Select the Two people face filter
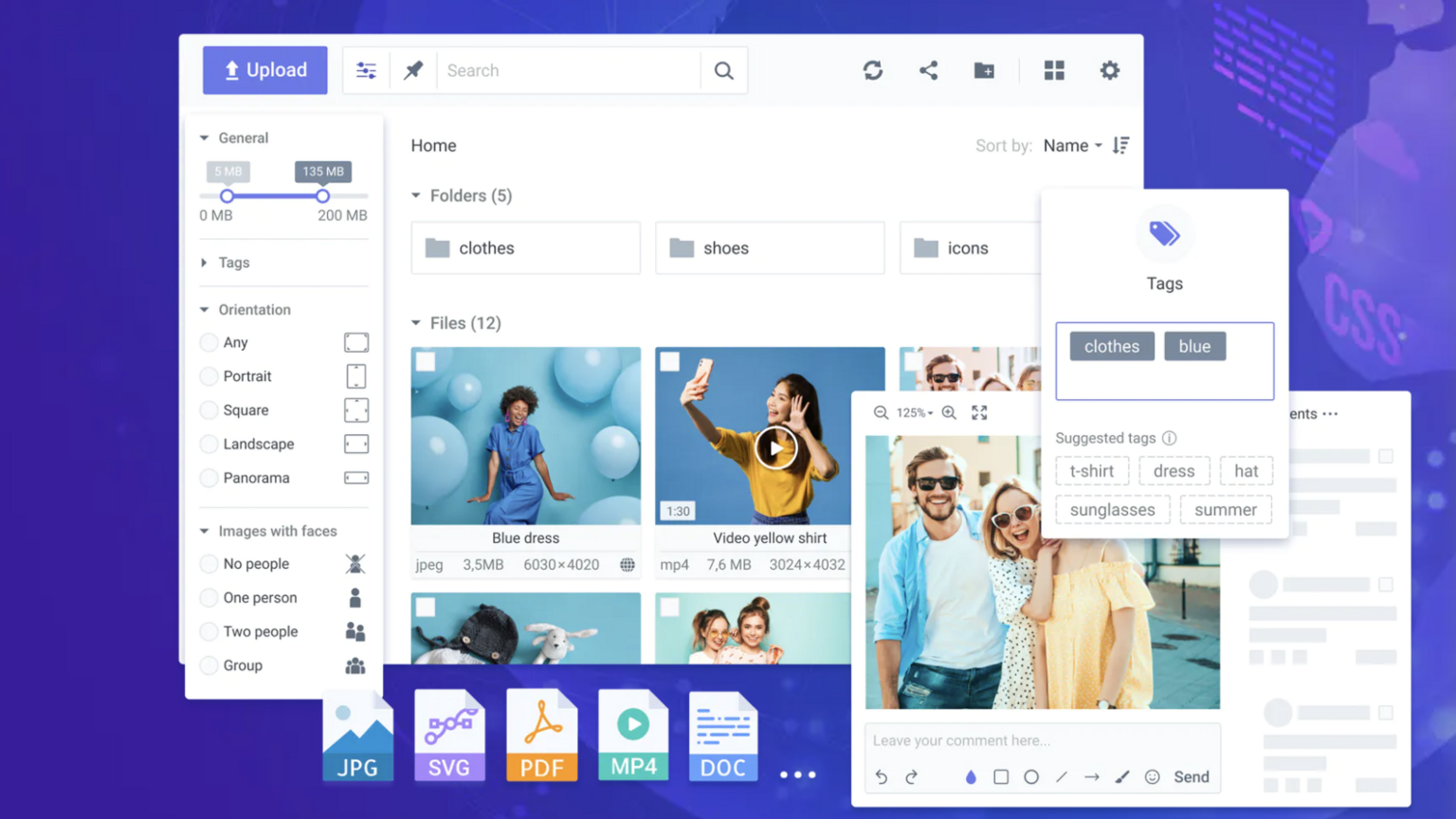1456x819 pixels. (209, 632)
